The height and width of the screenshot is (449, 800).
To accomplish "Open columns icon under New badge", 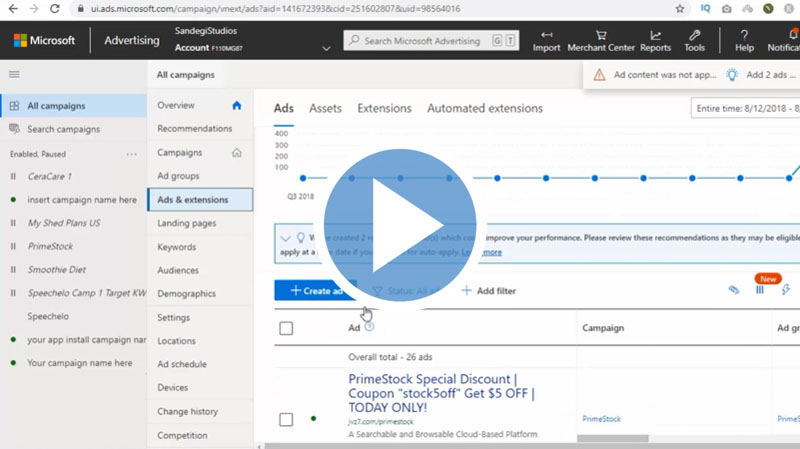I will tap(760, 290).
